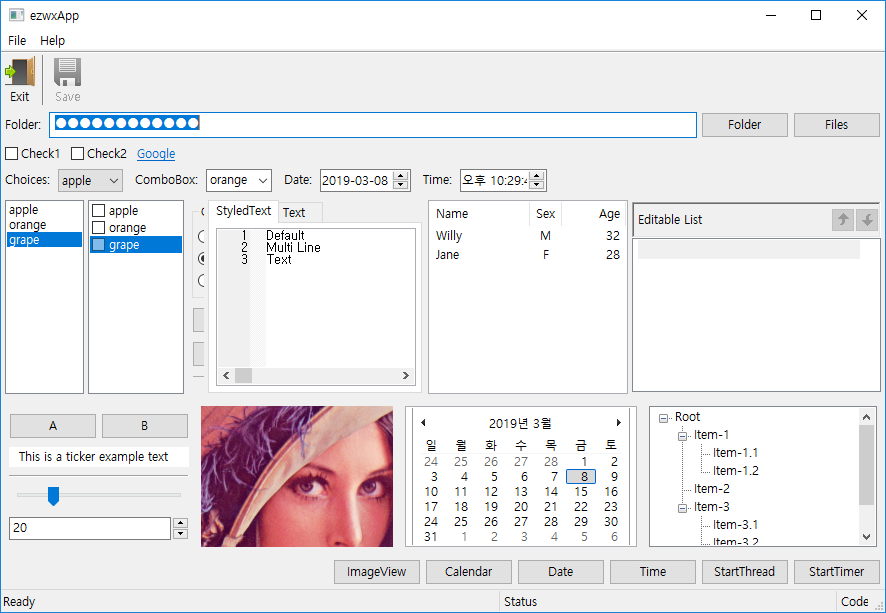Collapse the Item-1 tree node
The image size is (886, 613).
(683, 436)
